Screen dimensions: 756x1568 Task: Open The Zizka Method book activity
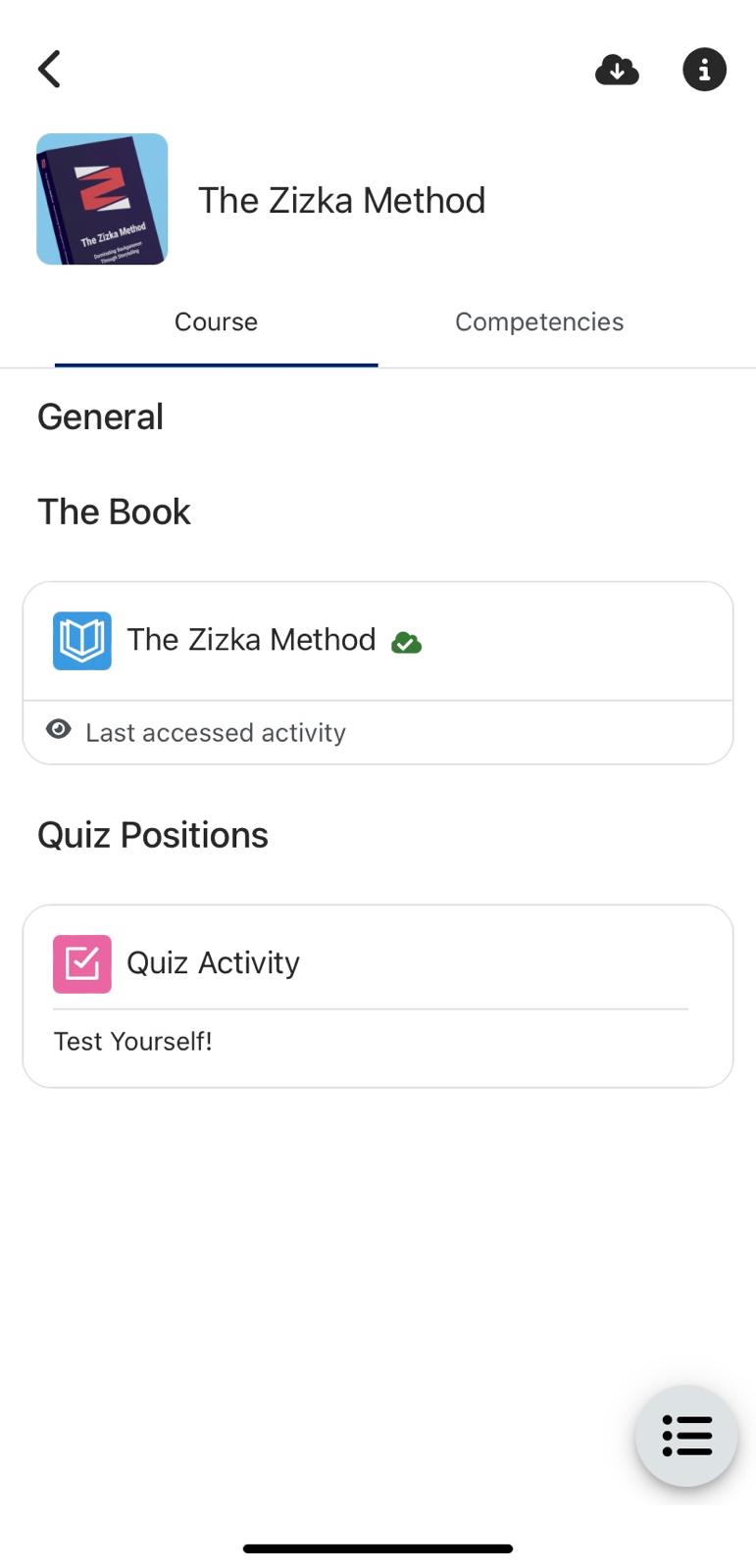pyautogui.click(x=251, y=640)
